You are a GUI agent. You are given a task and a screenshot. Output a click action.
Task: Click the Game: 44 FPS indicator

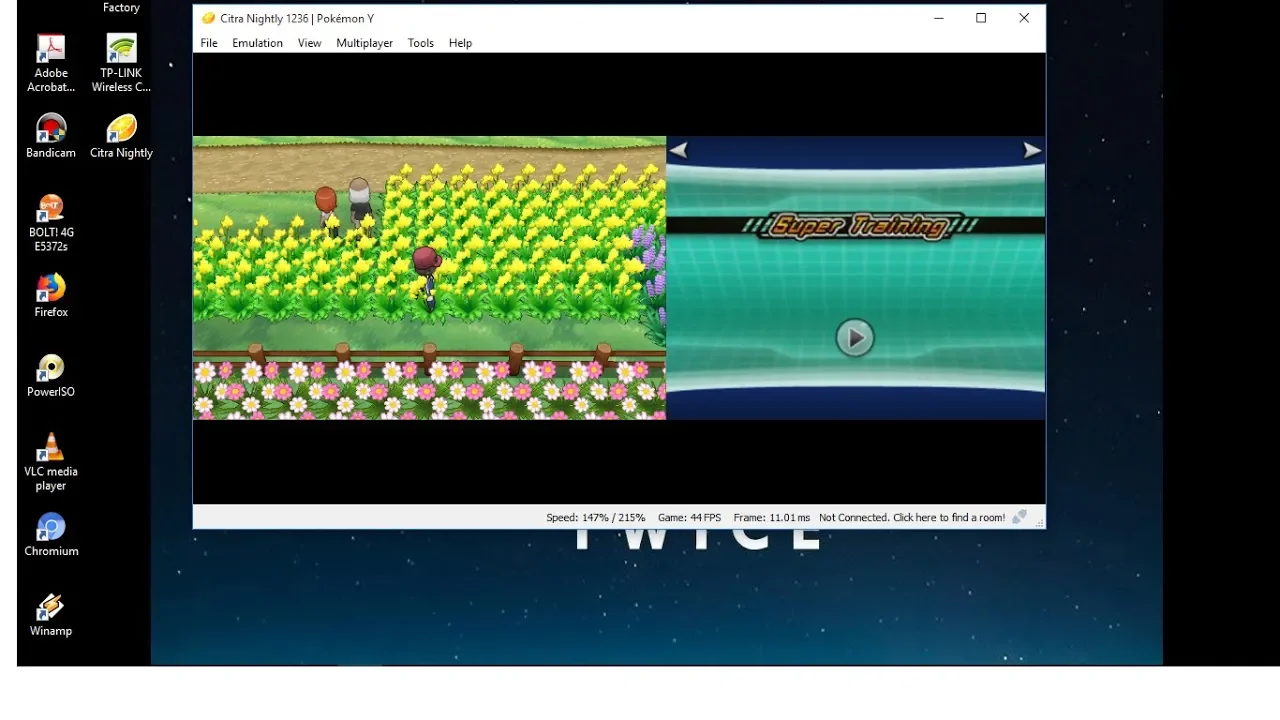pyautogui.click(x=689, y=517)
